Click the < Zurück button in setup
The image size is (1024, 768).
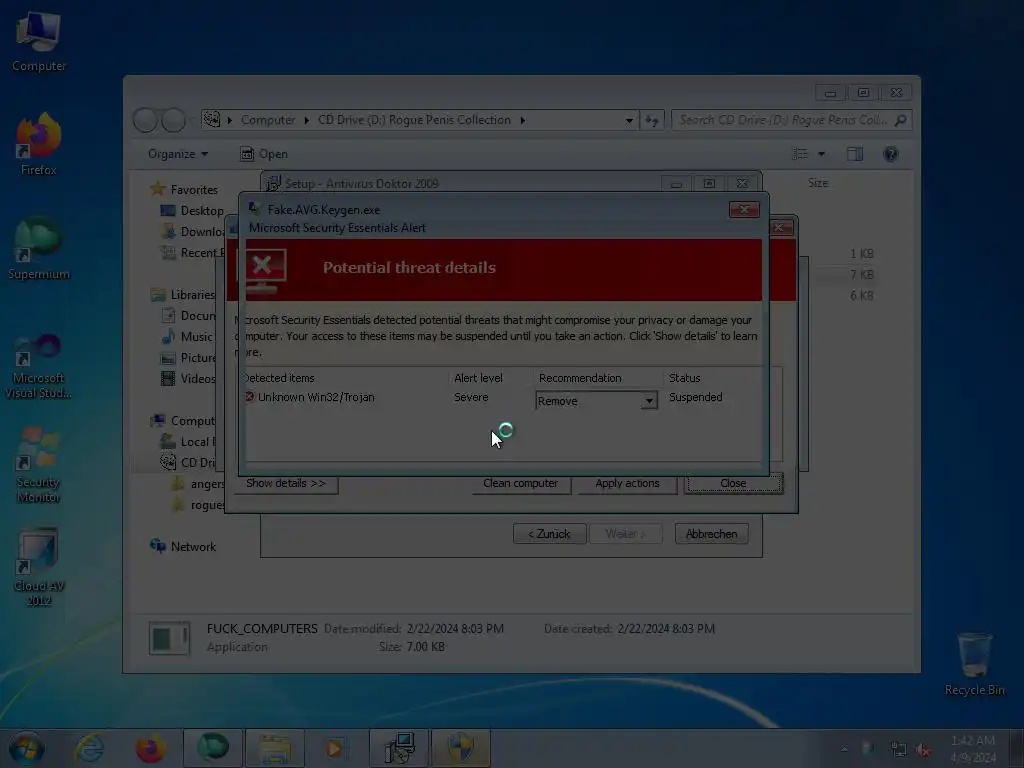549,534
